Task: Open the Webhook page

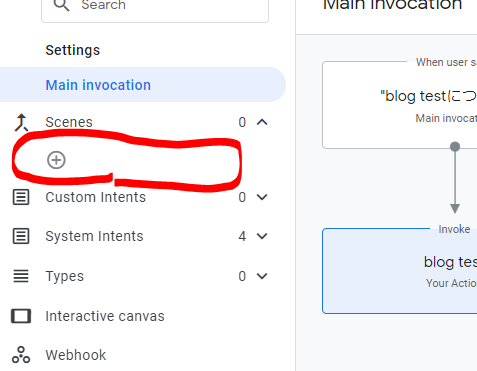Action: coord(76,355)
